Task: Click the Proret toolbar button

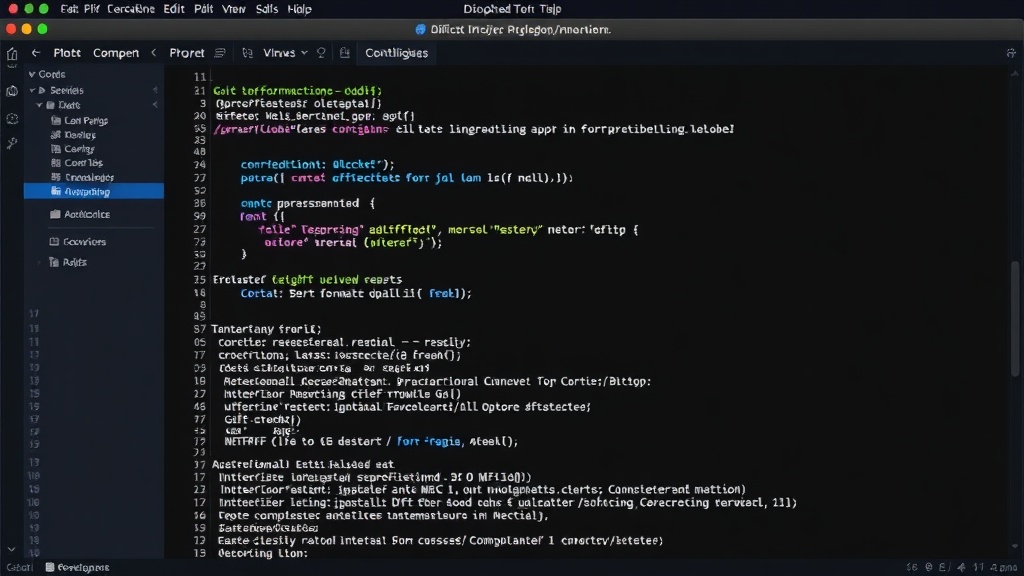Action: coord(187,53)
